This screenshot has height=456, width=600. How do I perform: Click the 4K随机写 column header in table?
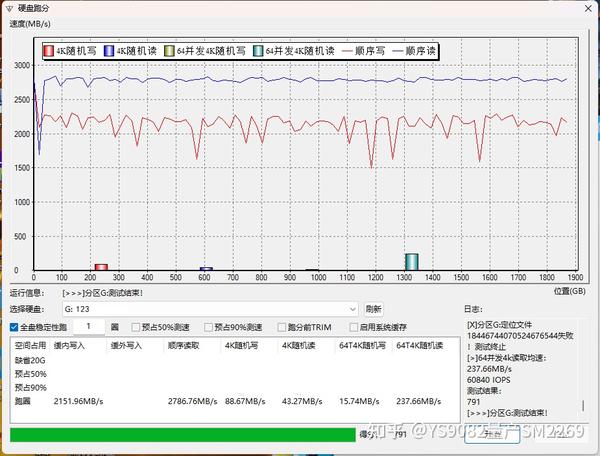(241, 345)
